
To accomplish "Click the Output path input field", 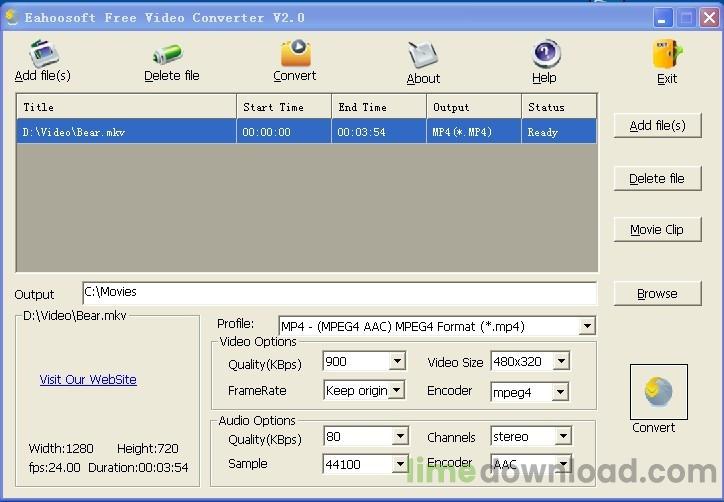I will click(339, 292).
